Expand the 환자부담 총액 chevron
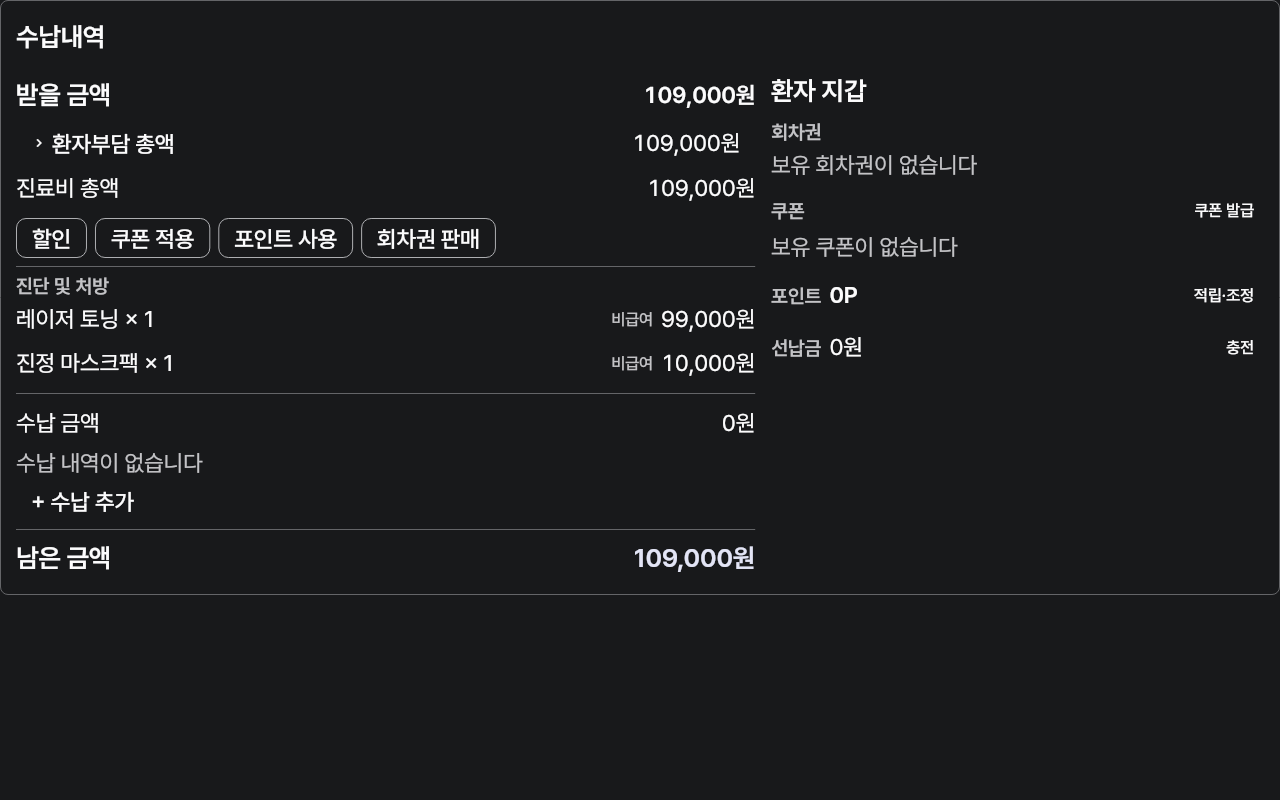Screen dimensions: 1280x800 pos(38,143)
